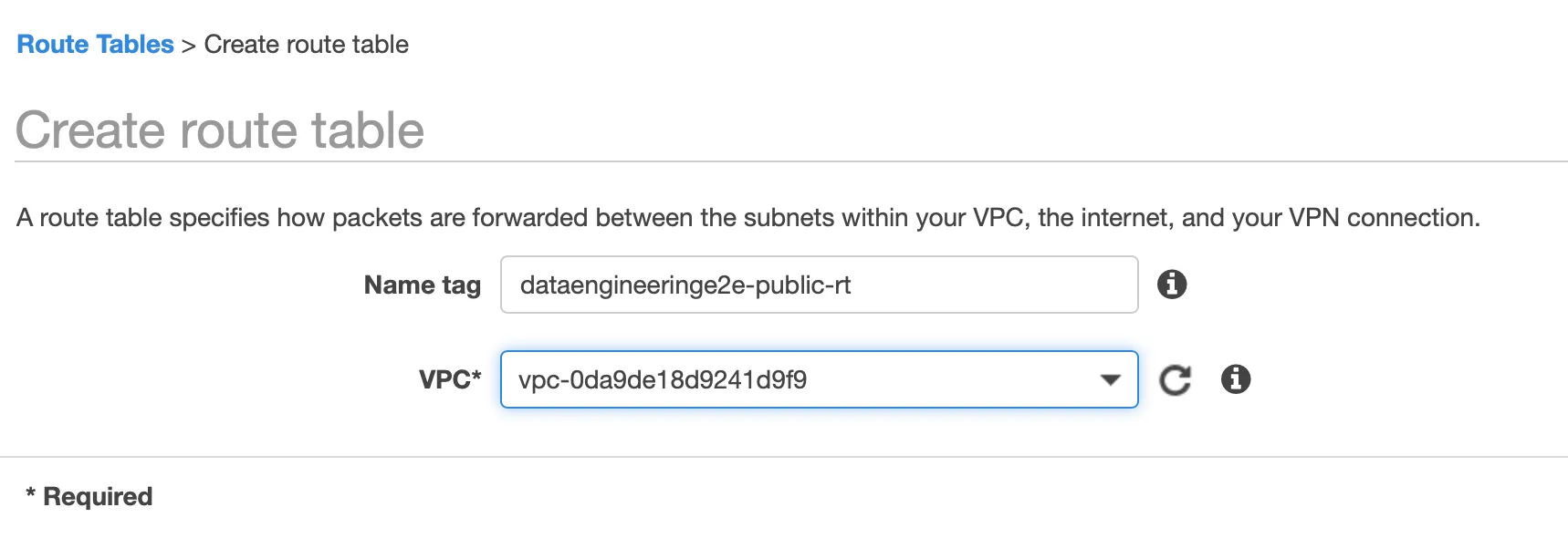Click the info icon beside Name tag
Viewport: 1568px width, 549px height.
1172,285
